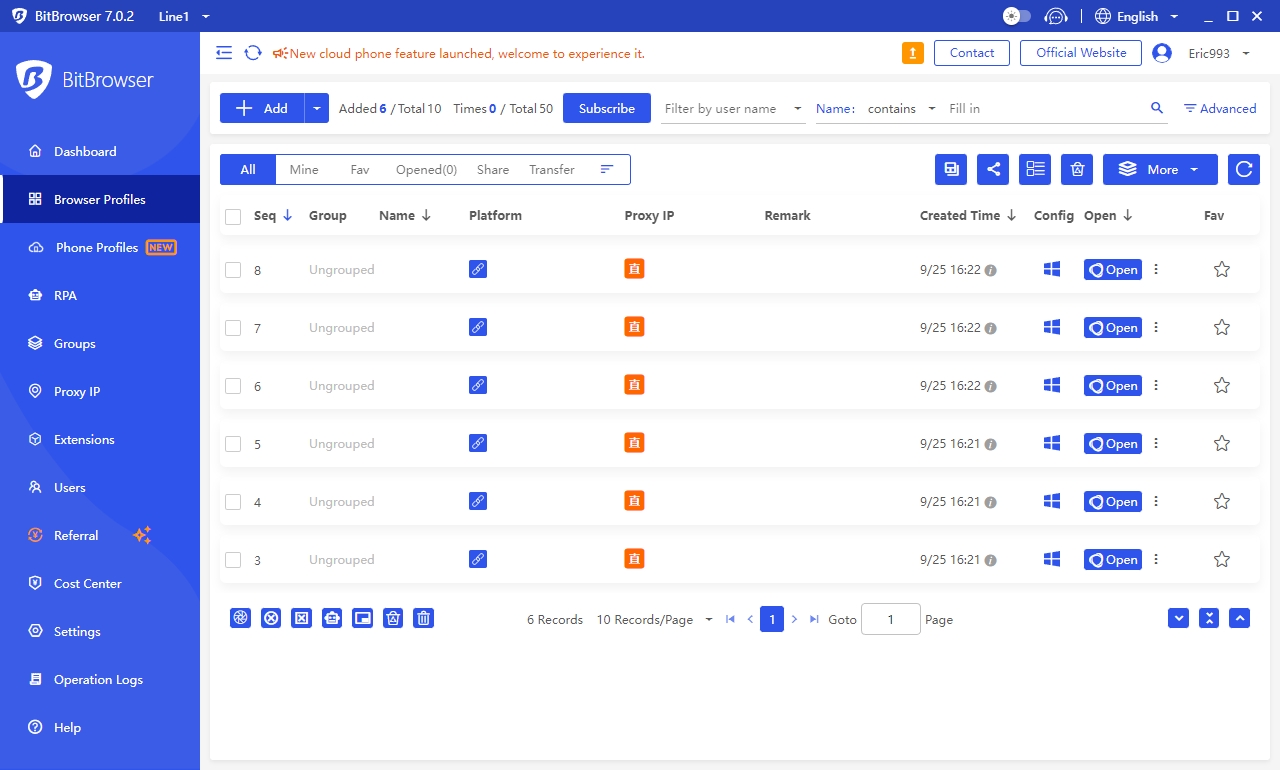The image size is (1280, 770).
Task: Open the contains condition dropdown
Action: pyautogui.click(x=901, y=108)
